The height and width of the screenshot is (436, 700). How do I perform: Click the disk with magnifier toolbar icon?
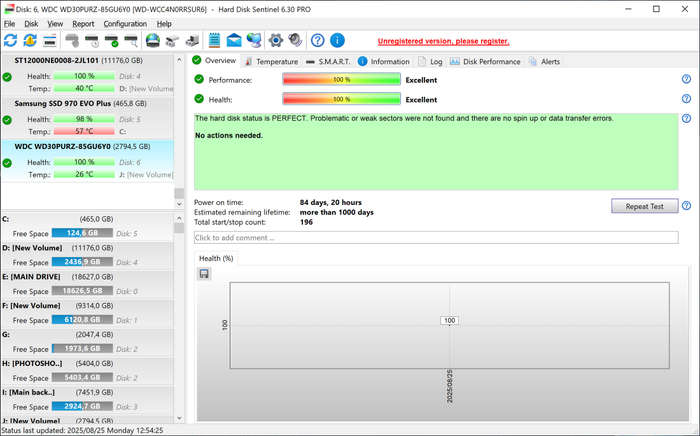(x=131, y=41)
